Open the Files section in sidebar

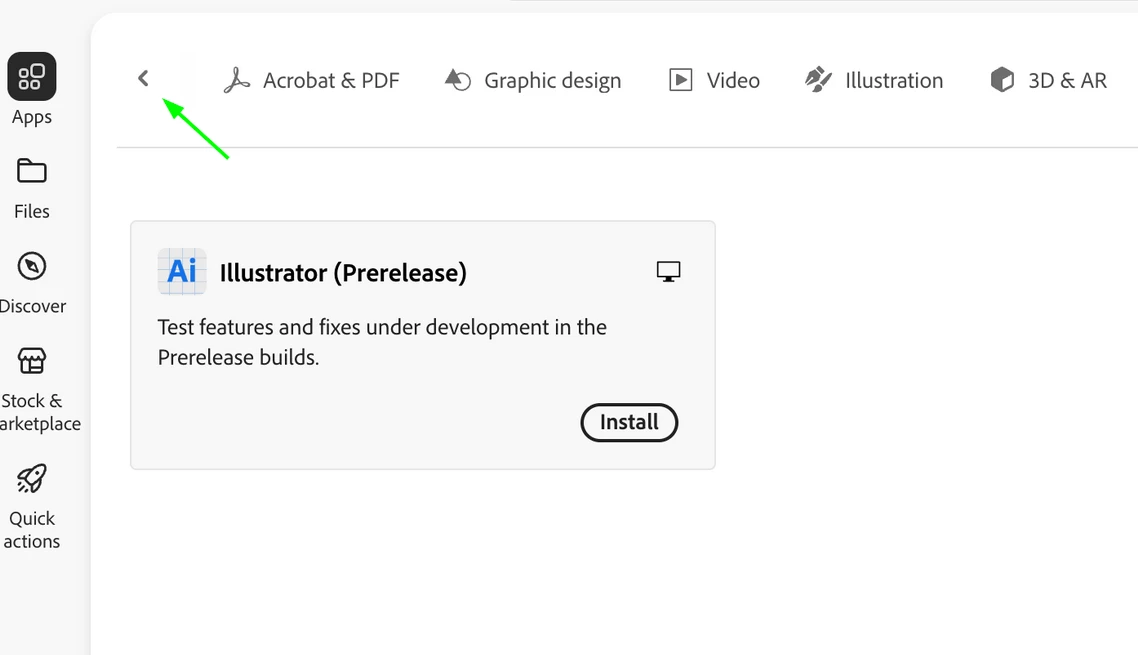click(x=31, y=189)
